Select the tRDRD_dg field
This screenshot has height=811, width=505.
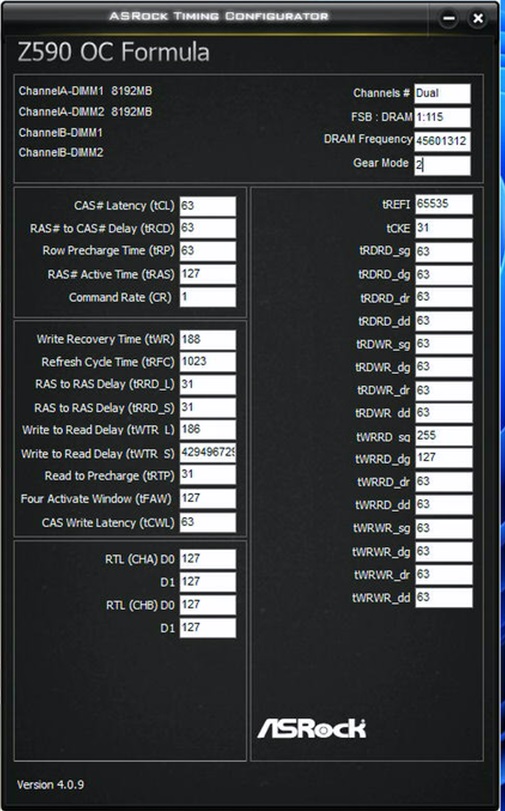coord(443,275)
